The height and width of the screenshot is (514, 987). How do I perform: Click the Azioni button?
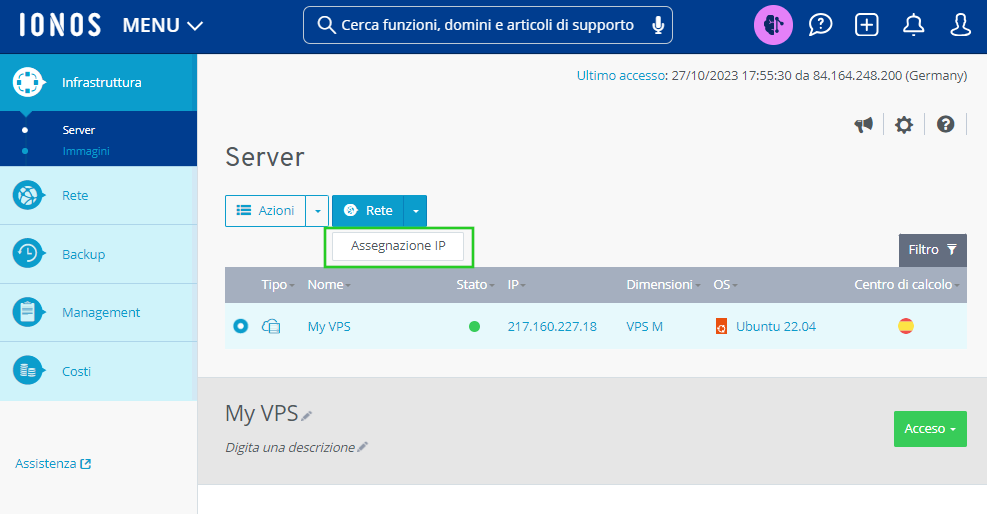click(x=266, y=211)
